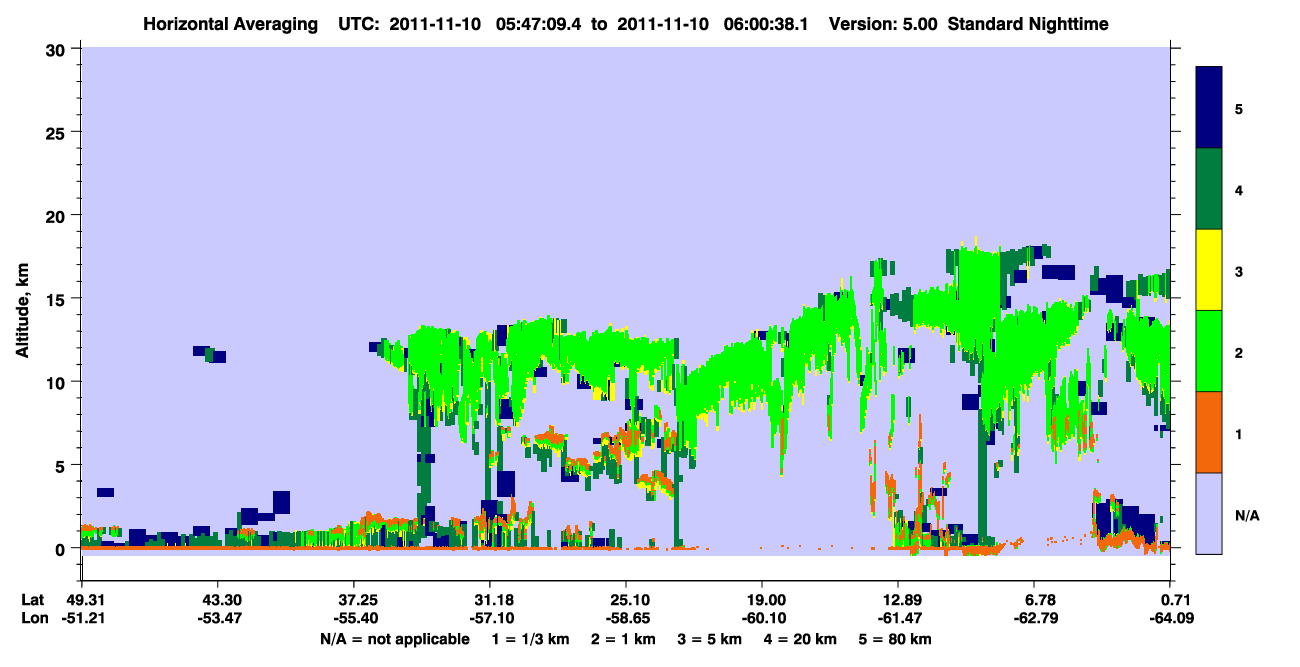
Task: Click the colorbar label 4
Action: pyautogui.click(x=1239, y=189)
